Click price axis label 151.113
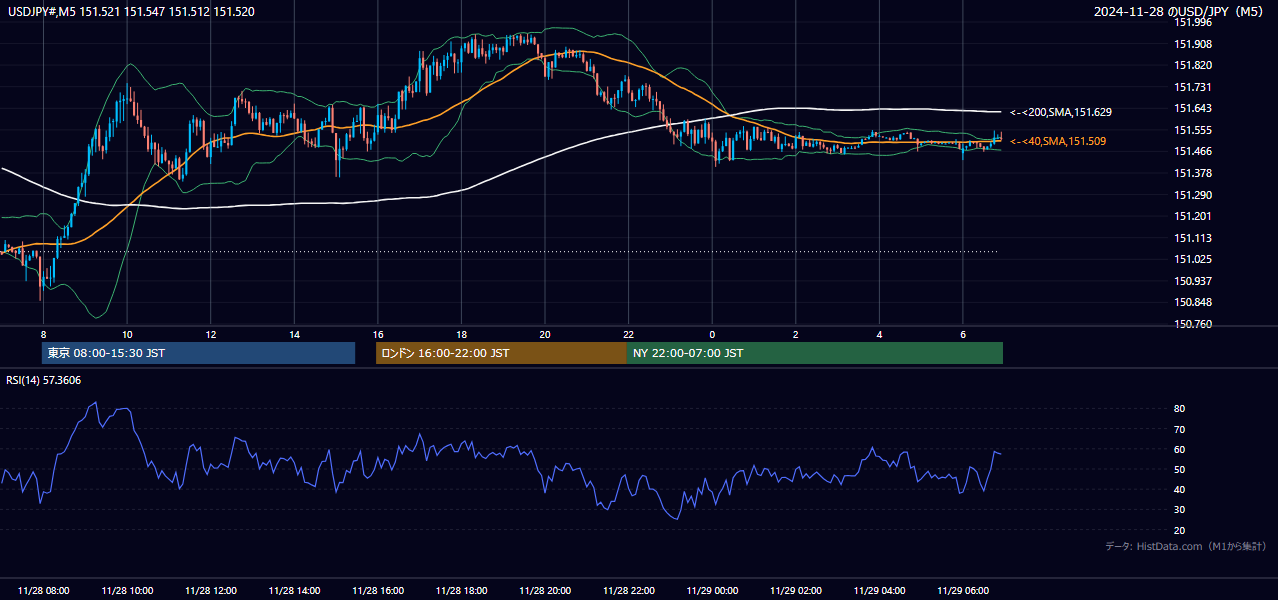This screenshot has width=1278, height=600. (1193, 238)
